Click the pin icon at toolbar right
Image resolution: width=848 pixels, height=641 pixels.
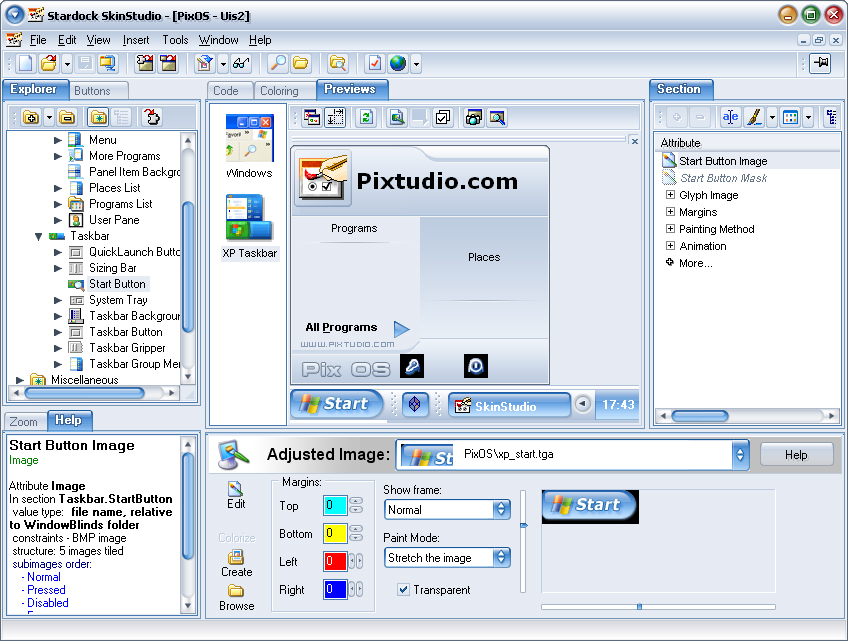(x=821, y=63)
